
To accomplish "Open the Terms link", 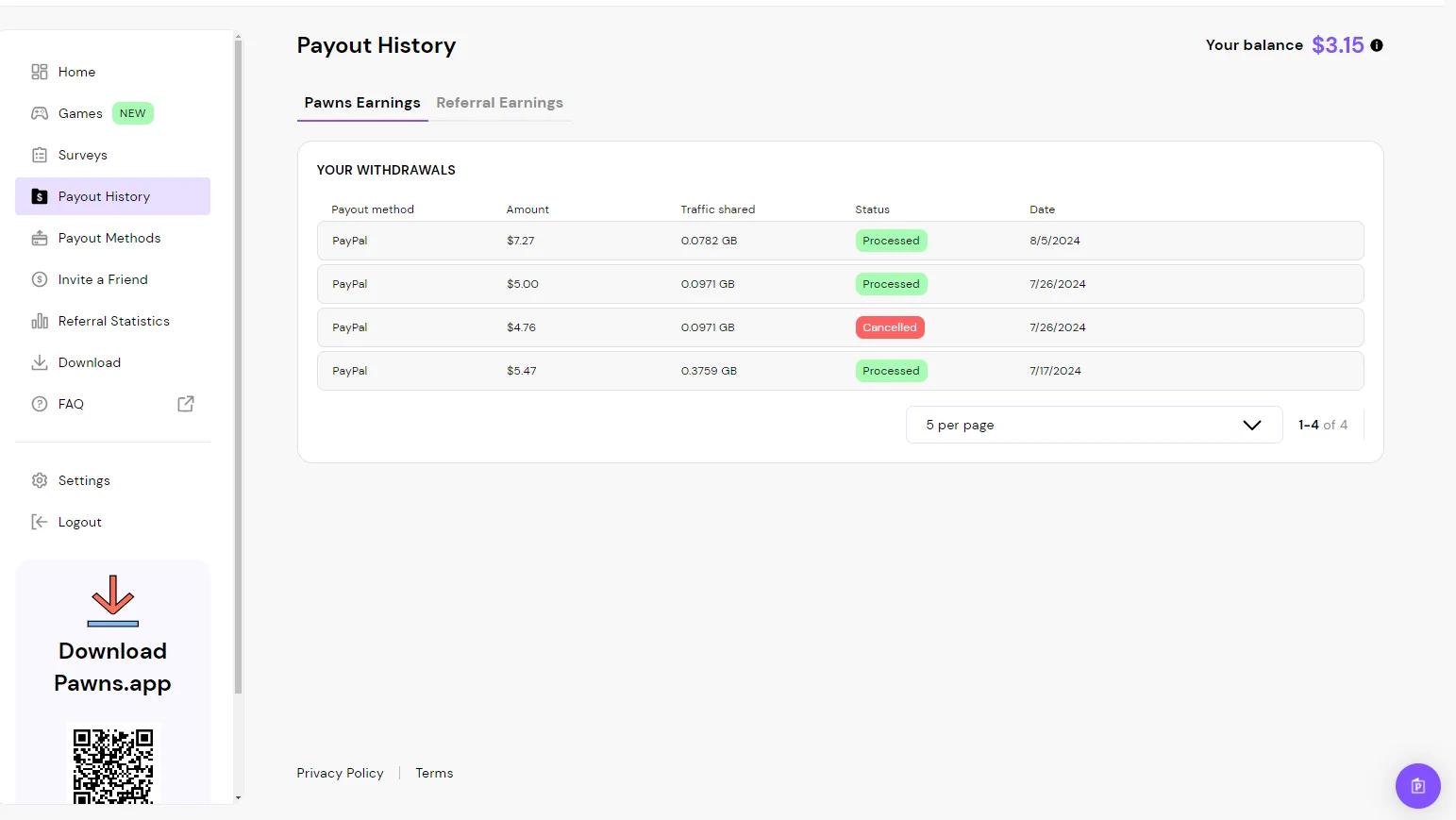I will tap(434, 773).
